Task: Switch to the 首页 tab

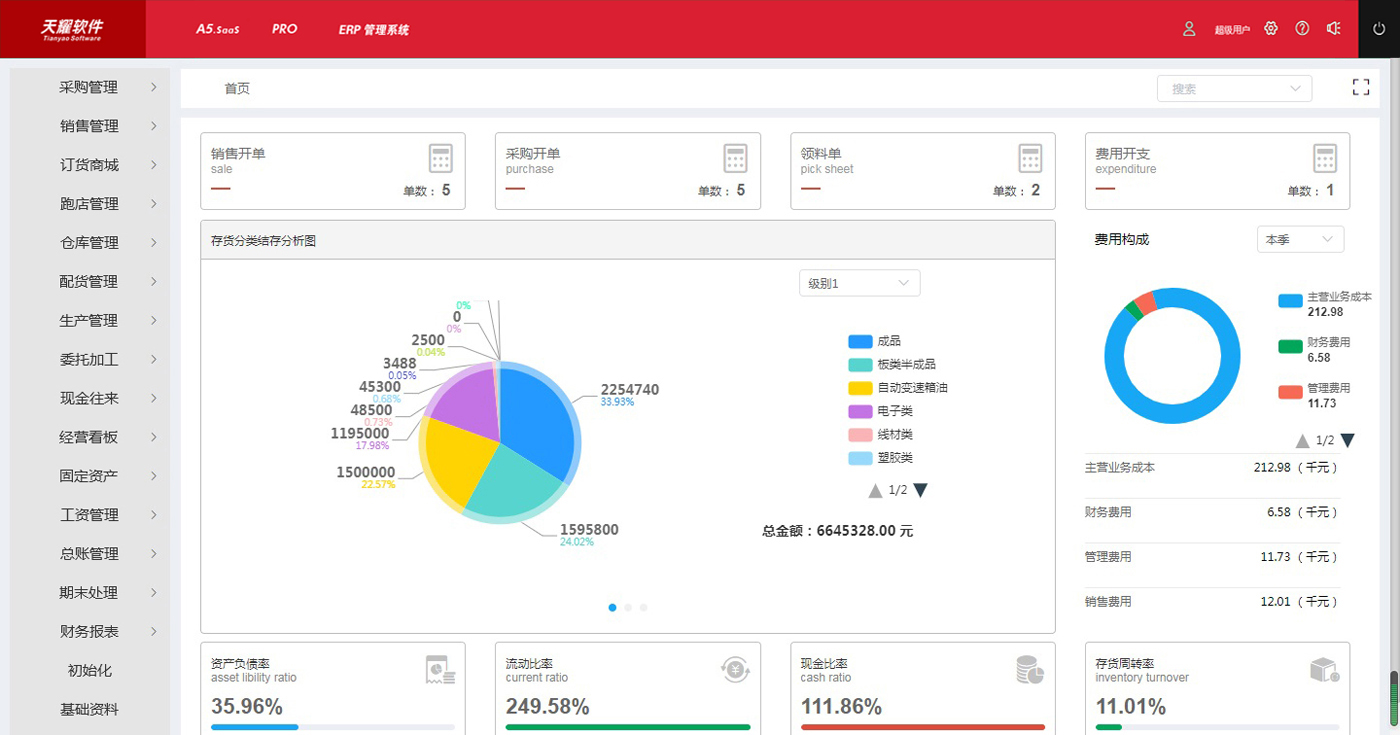Action: (x=237, y=89)
